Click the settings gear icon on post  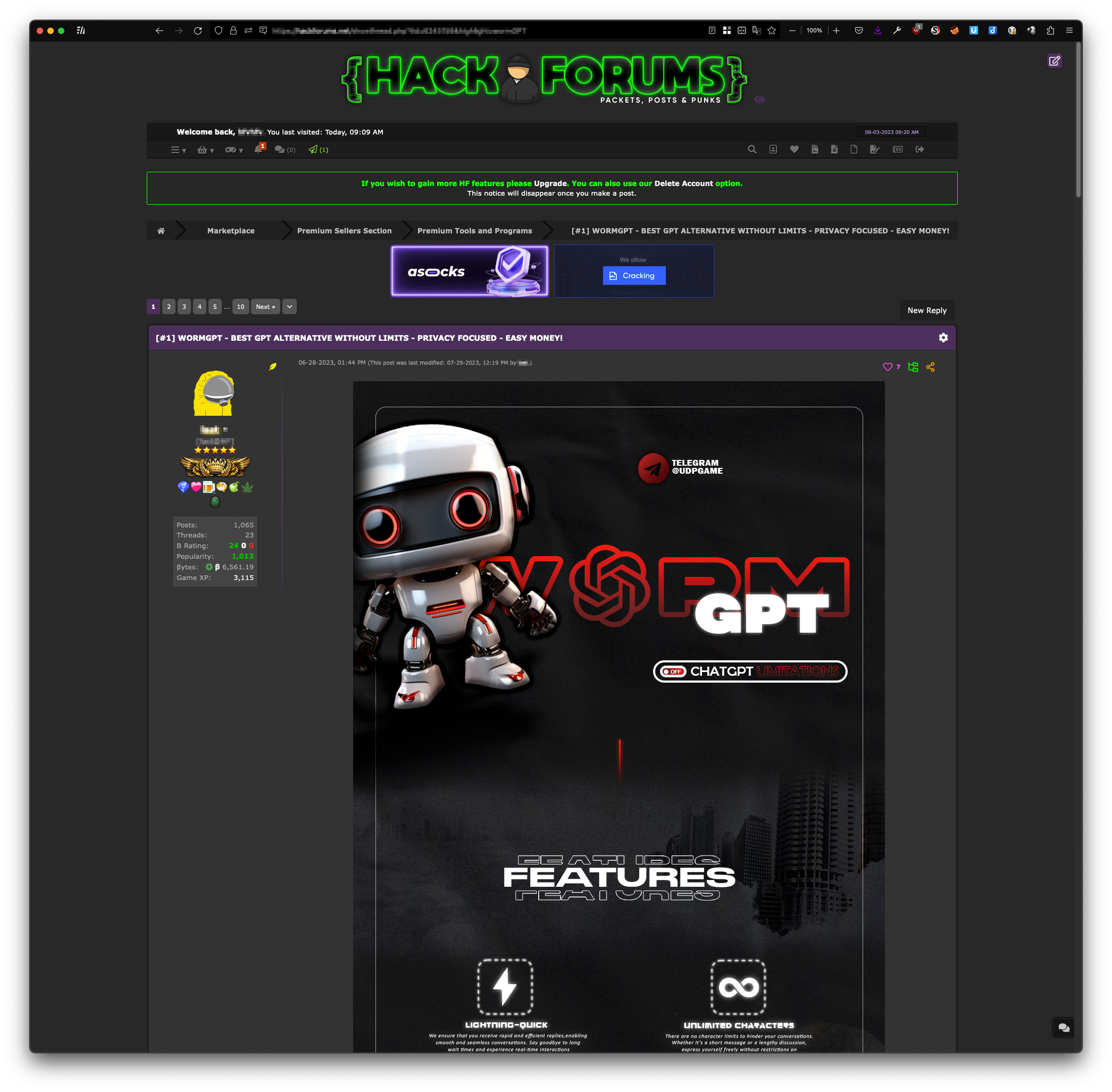click(x=943, y=337)
